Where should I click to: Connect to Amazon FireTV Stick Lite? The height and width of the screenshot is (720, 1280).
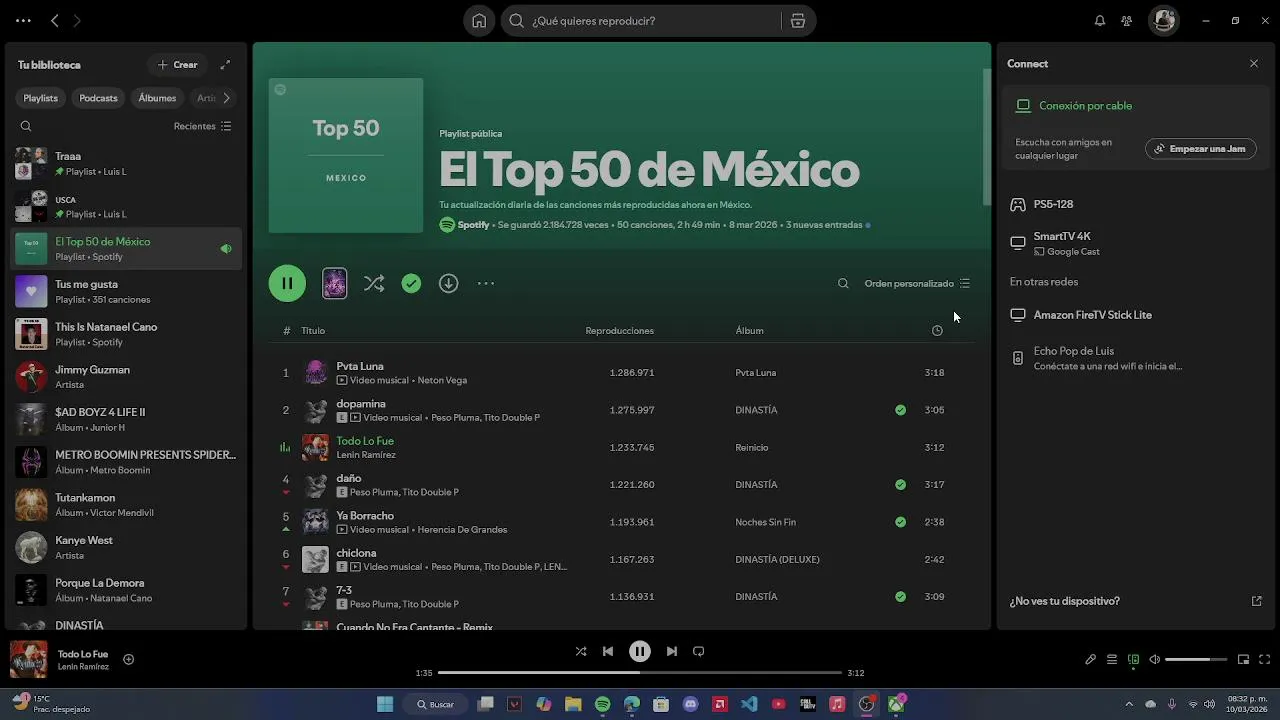(x=1136, y=315)
